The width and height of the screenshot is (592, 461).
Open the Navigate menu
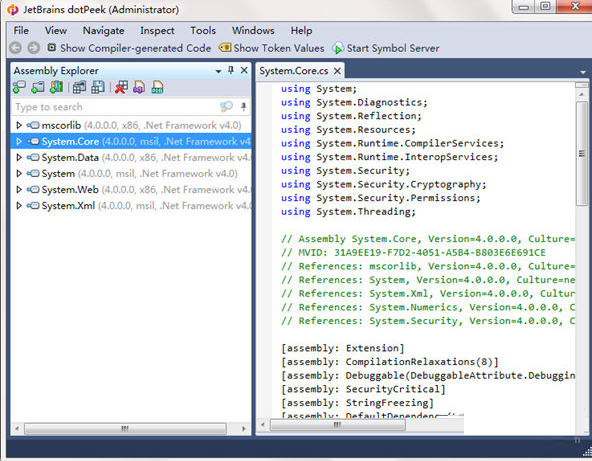click(x=103, y=31)
